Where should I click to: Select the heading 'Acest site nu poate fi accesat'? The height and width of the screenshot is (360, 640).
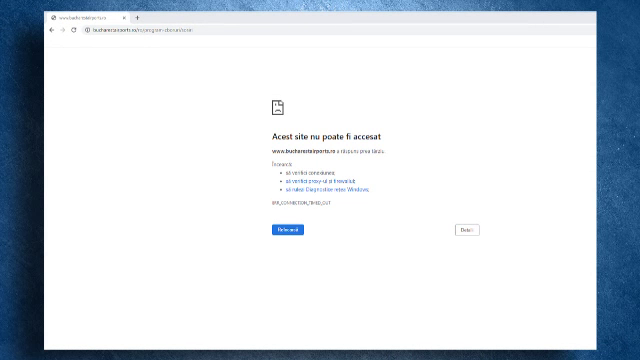coord(326,137)
